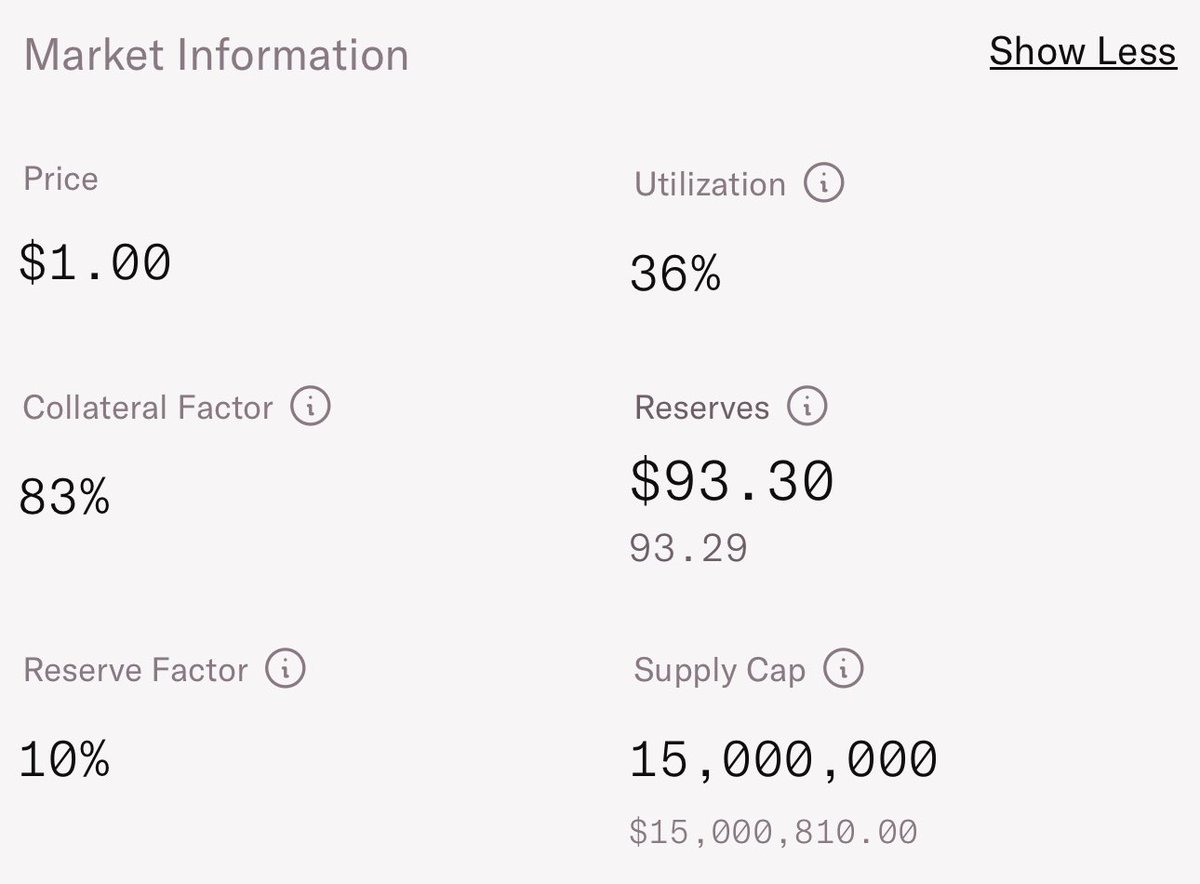The image size is (1200, 884).
Task: Click the Utilization label text
Action: pyautogui.click(x=710, y=185)
